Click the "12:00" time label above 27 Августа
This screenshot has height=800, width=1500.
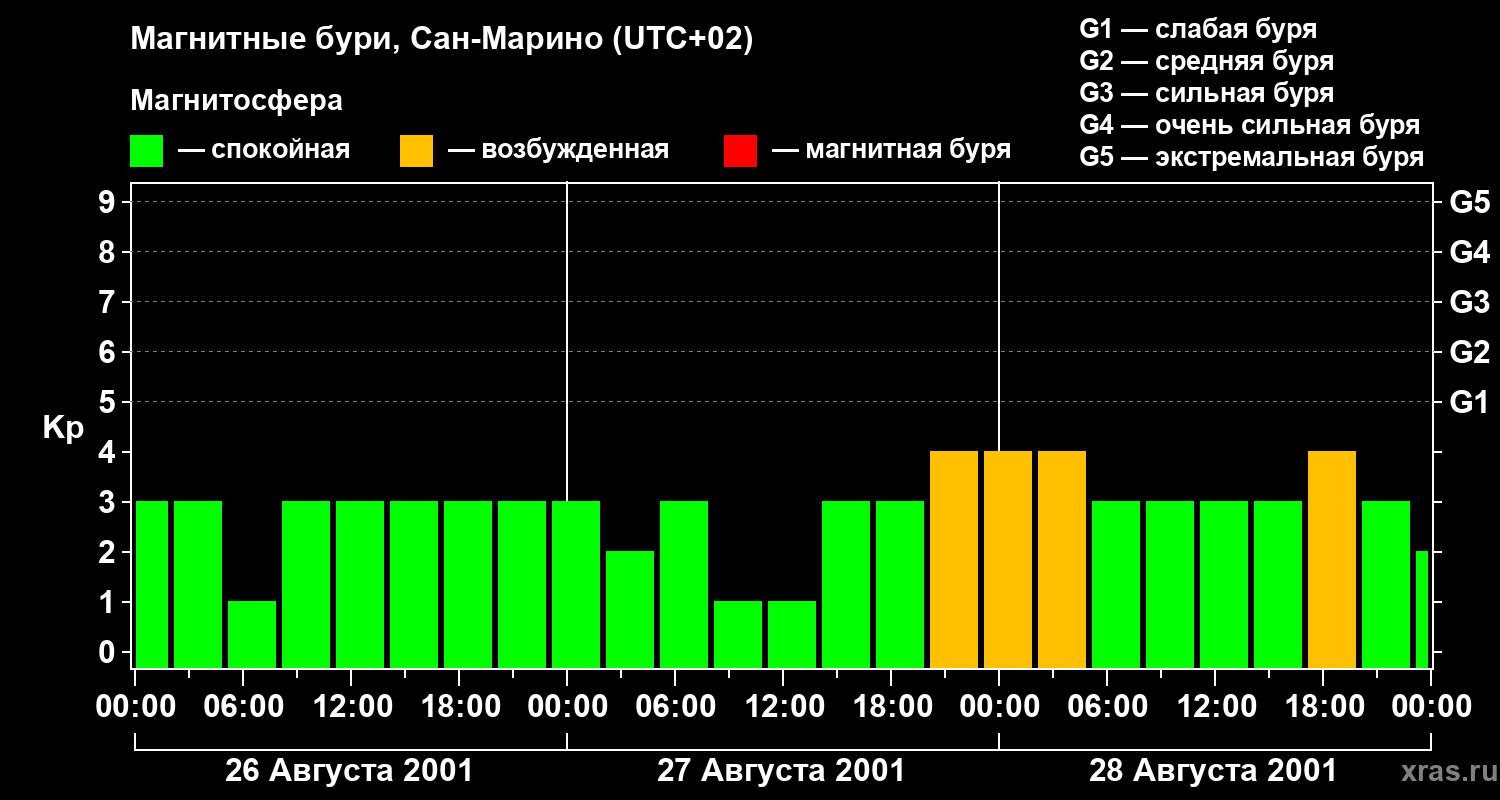click(x=785, y=706)
